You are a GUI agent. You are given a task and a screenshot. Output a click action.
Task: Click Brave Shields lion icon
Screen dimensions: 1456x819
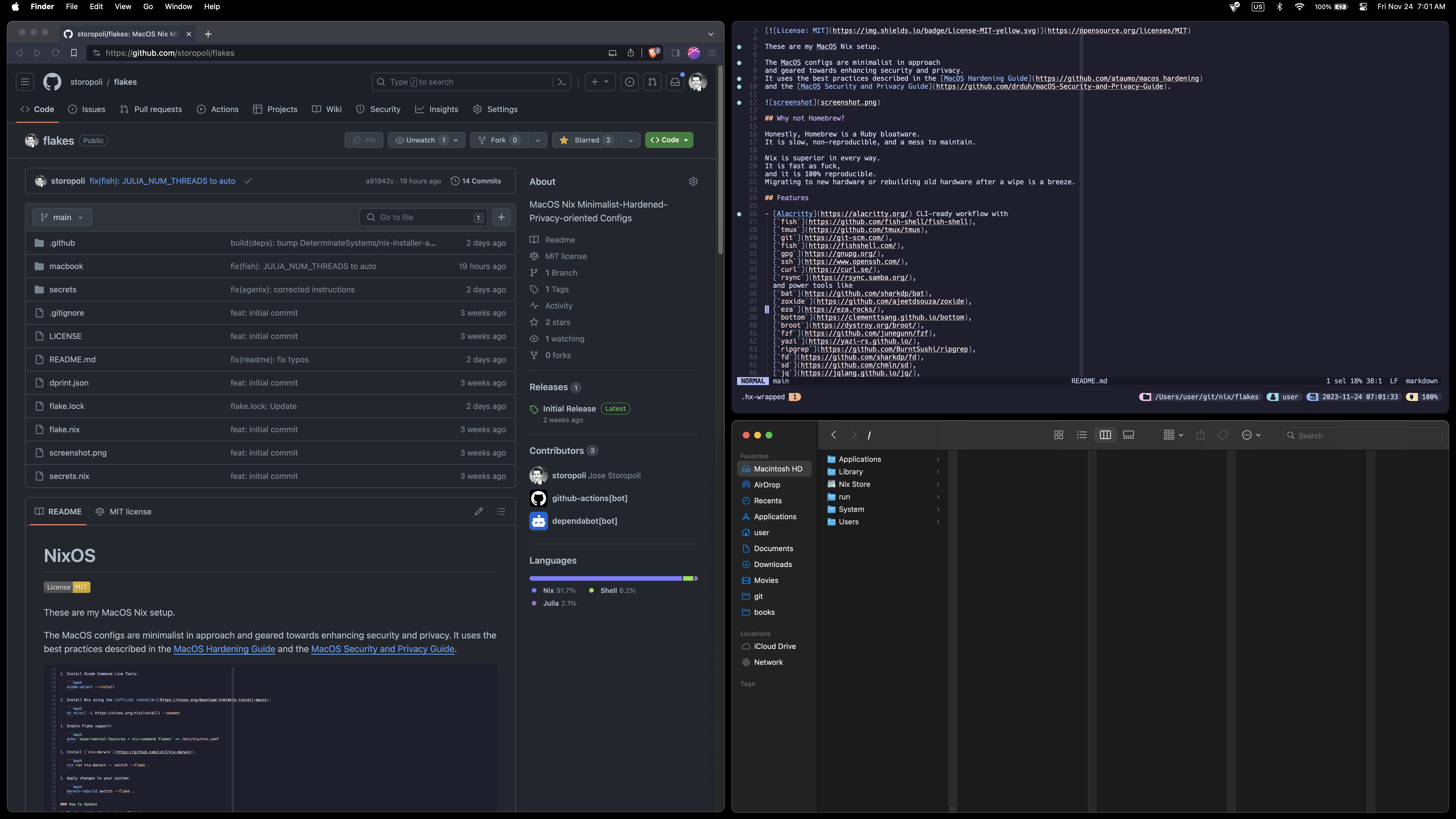click(653, 53)
